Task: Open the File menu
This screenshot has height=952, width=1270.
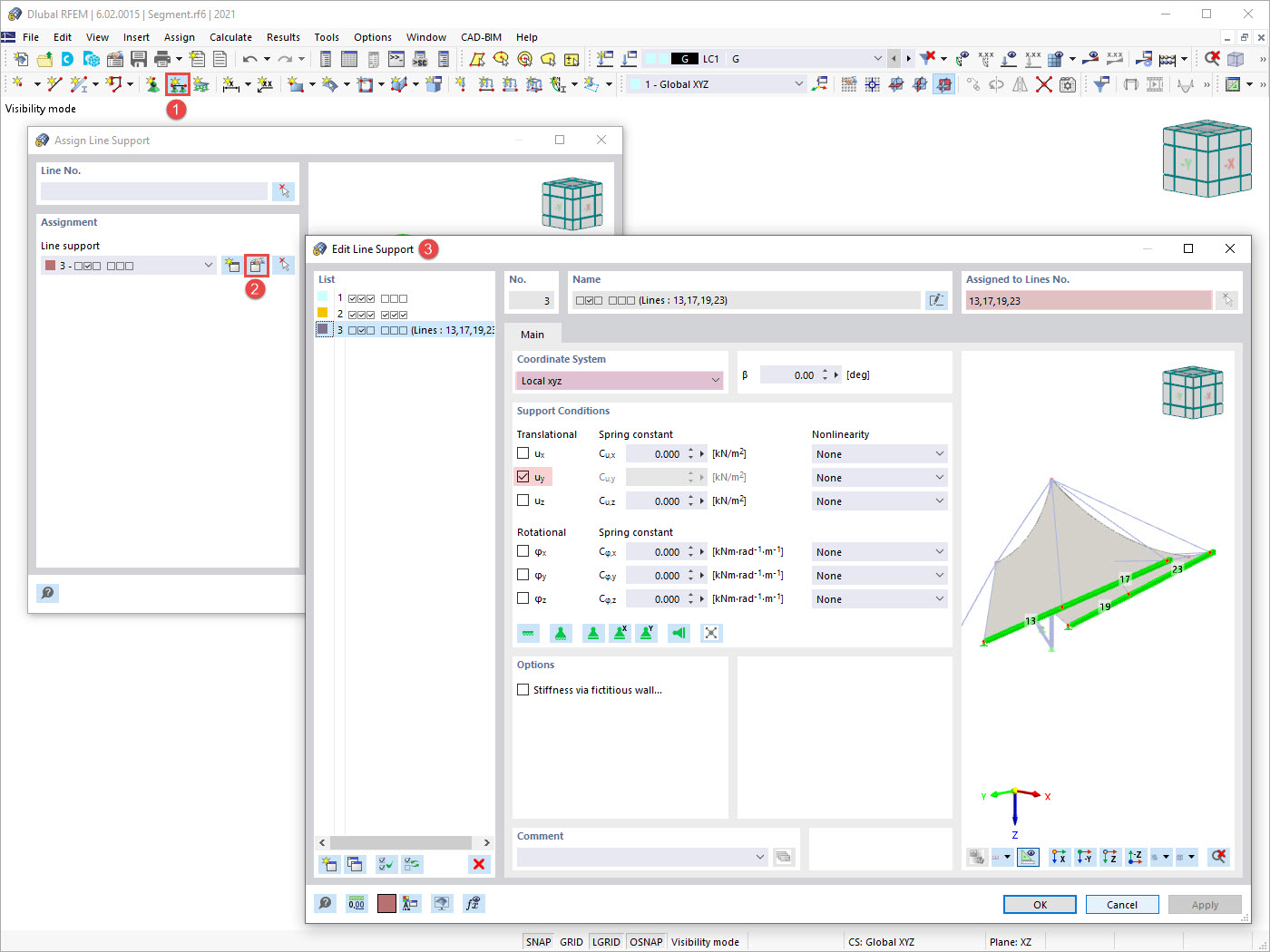Action: (31, 37)
